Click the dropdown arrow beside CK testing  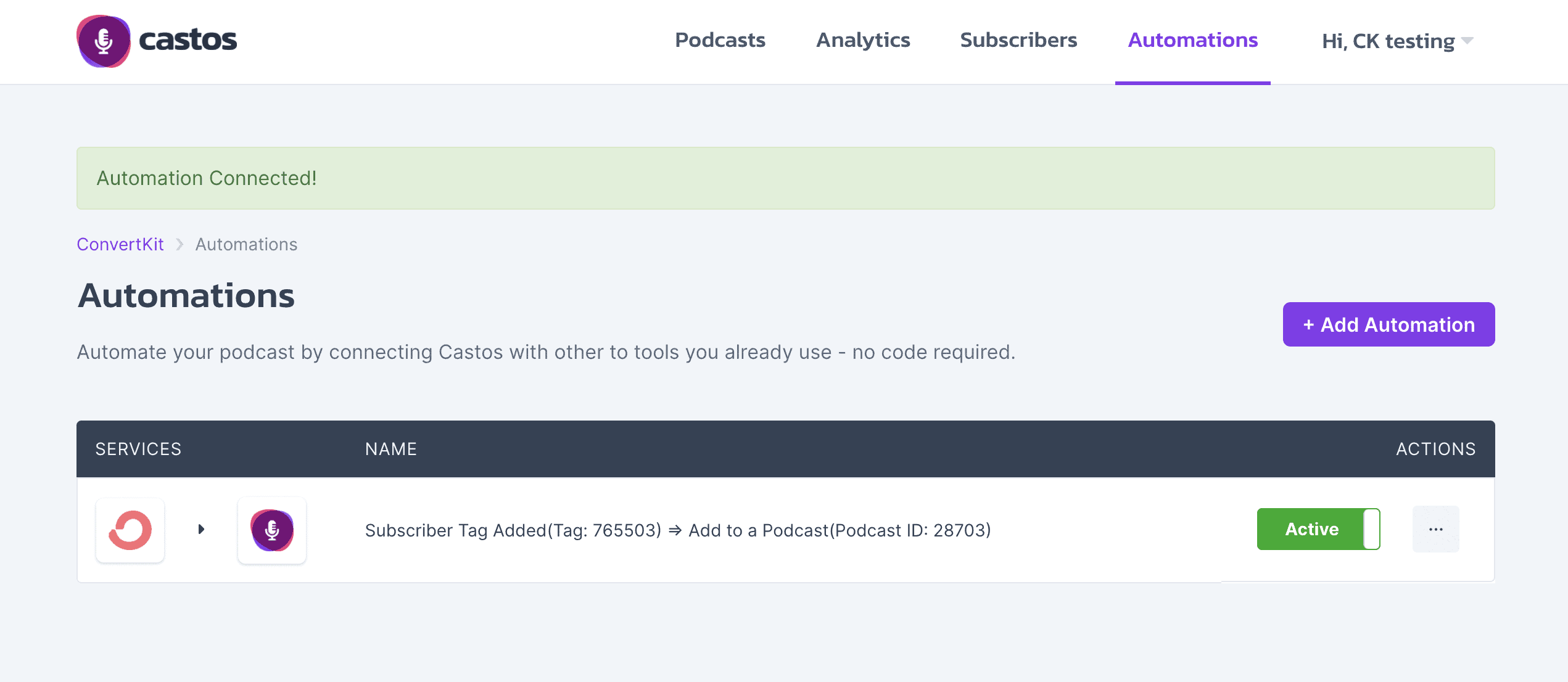pyautogui.click(x=1467, y=41)
